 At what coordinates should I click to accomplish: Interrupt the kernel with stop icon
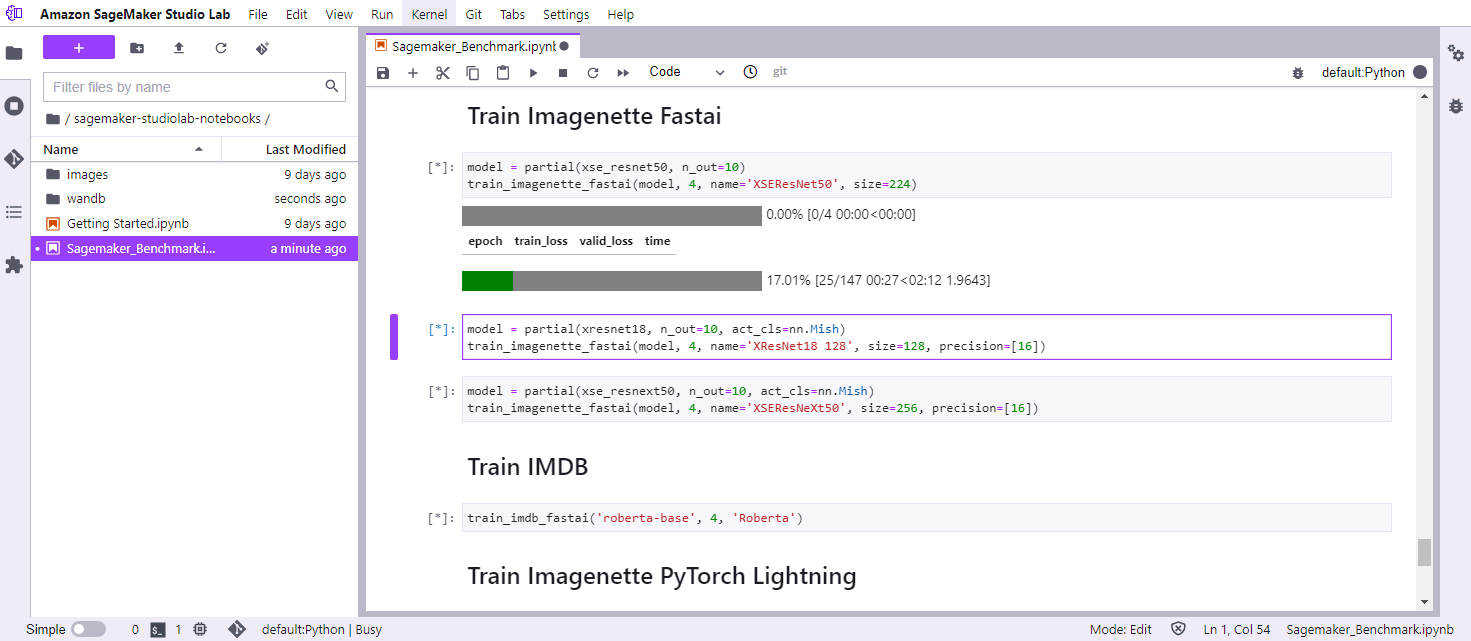[563, 73]
